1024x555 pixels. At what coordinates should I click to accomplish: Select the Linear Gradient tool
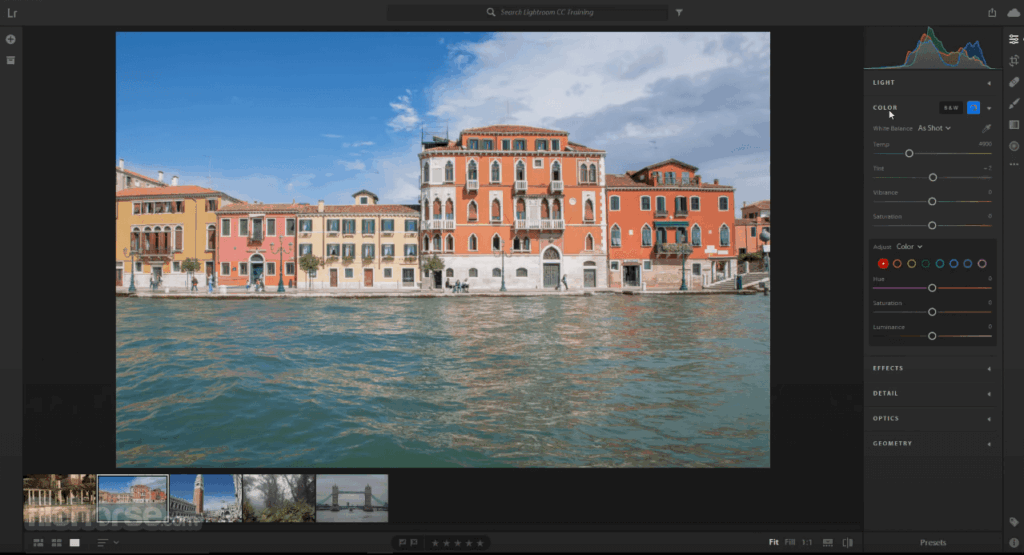(1014, 125)
